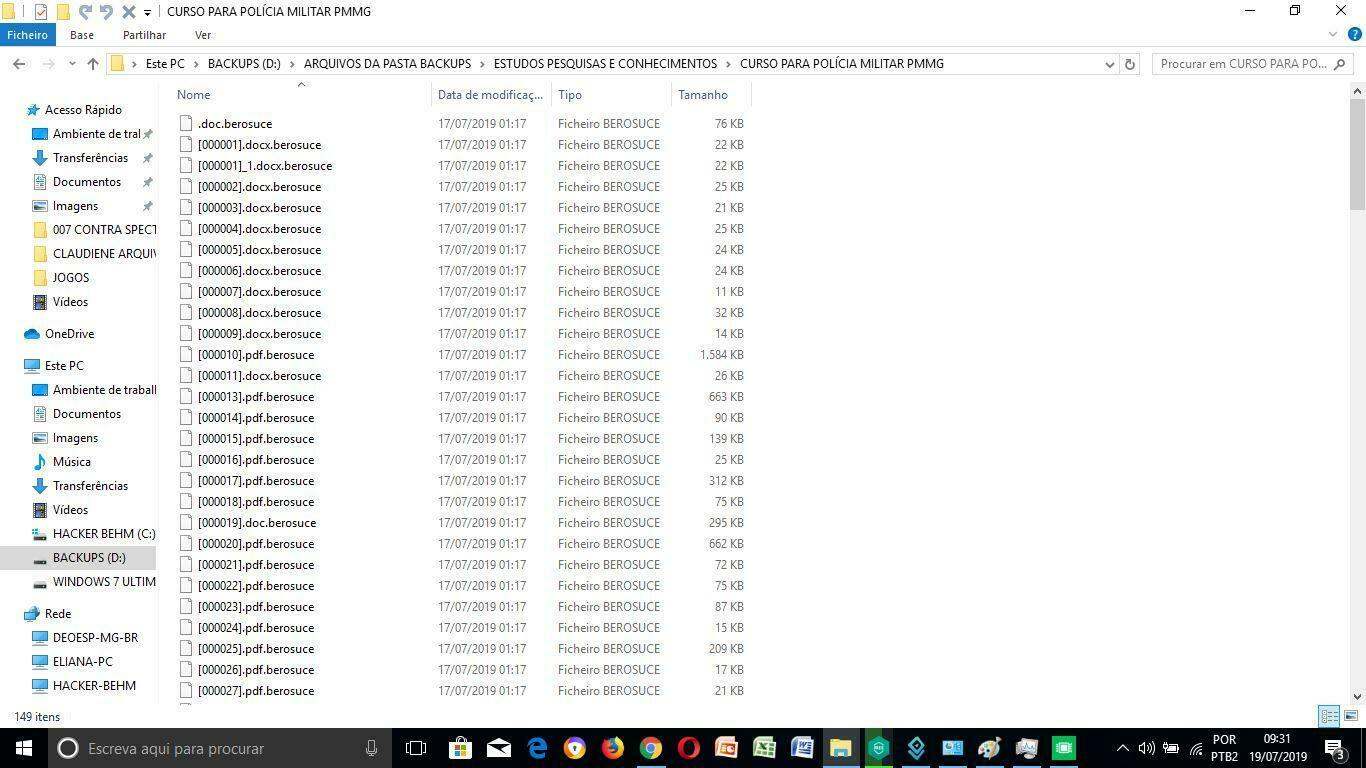Go up one folder level with the Up arrow
The height and width of the screenshot is (768, 1366).
93,64
